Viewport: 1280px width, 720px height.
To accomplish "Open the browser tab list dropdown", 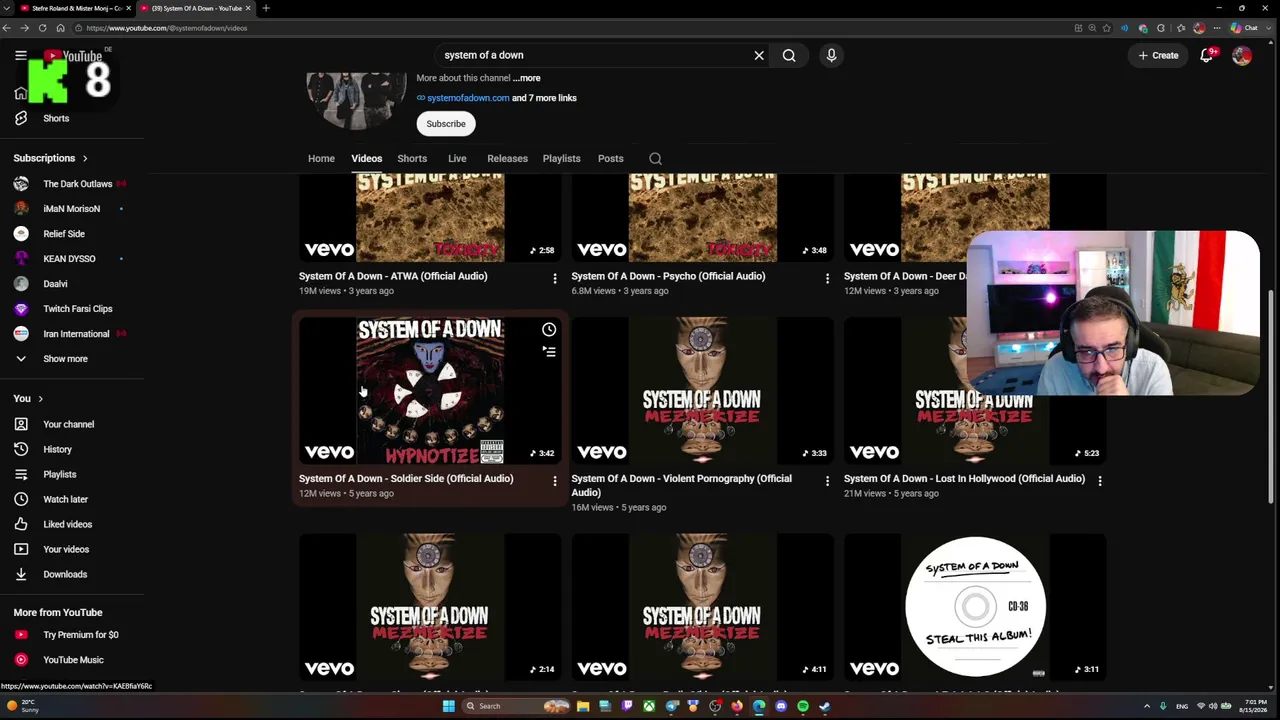I will (7, 8).
